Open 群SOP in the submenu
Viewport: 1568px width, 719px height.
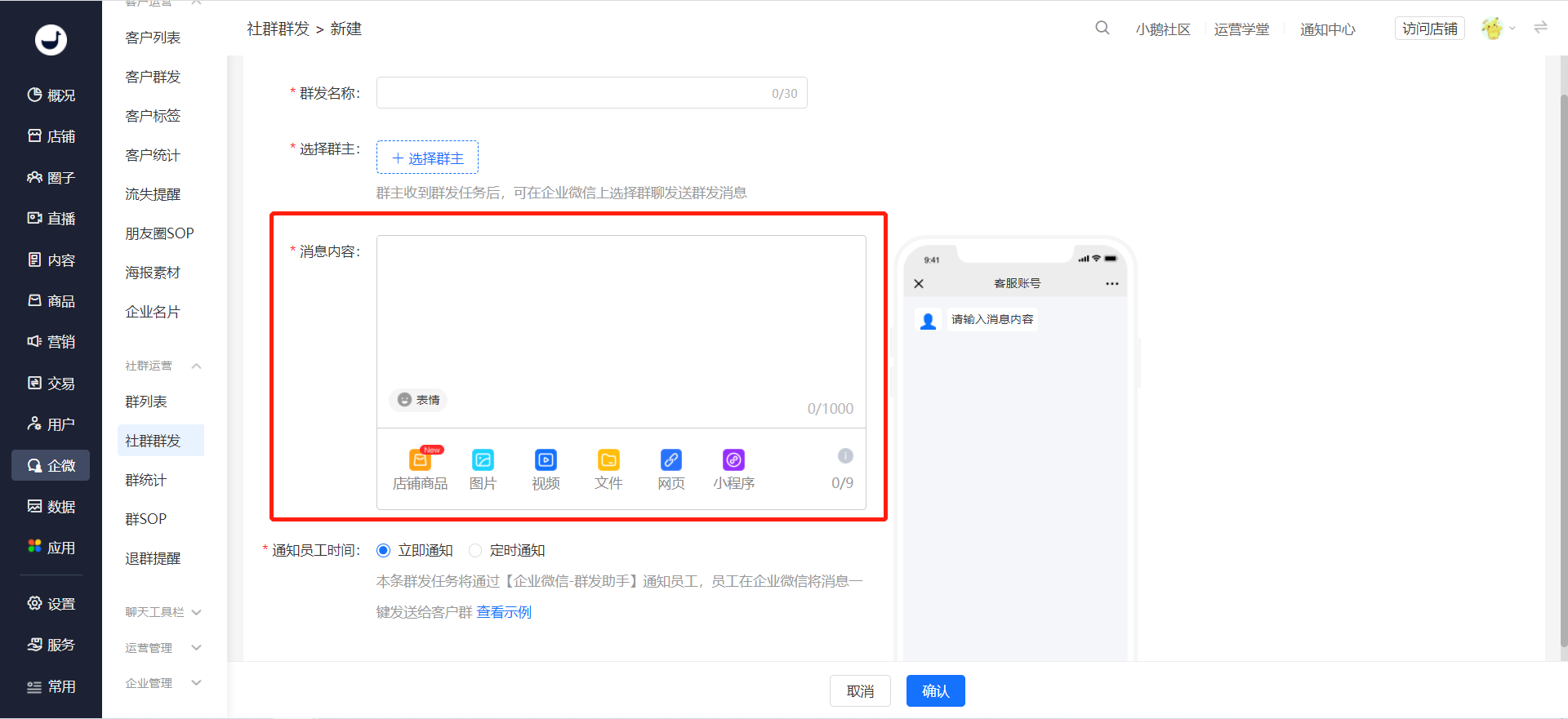[x=146, y=519]
